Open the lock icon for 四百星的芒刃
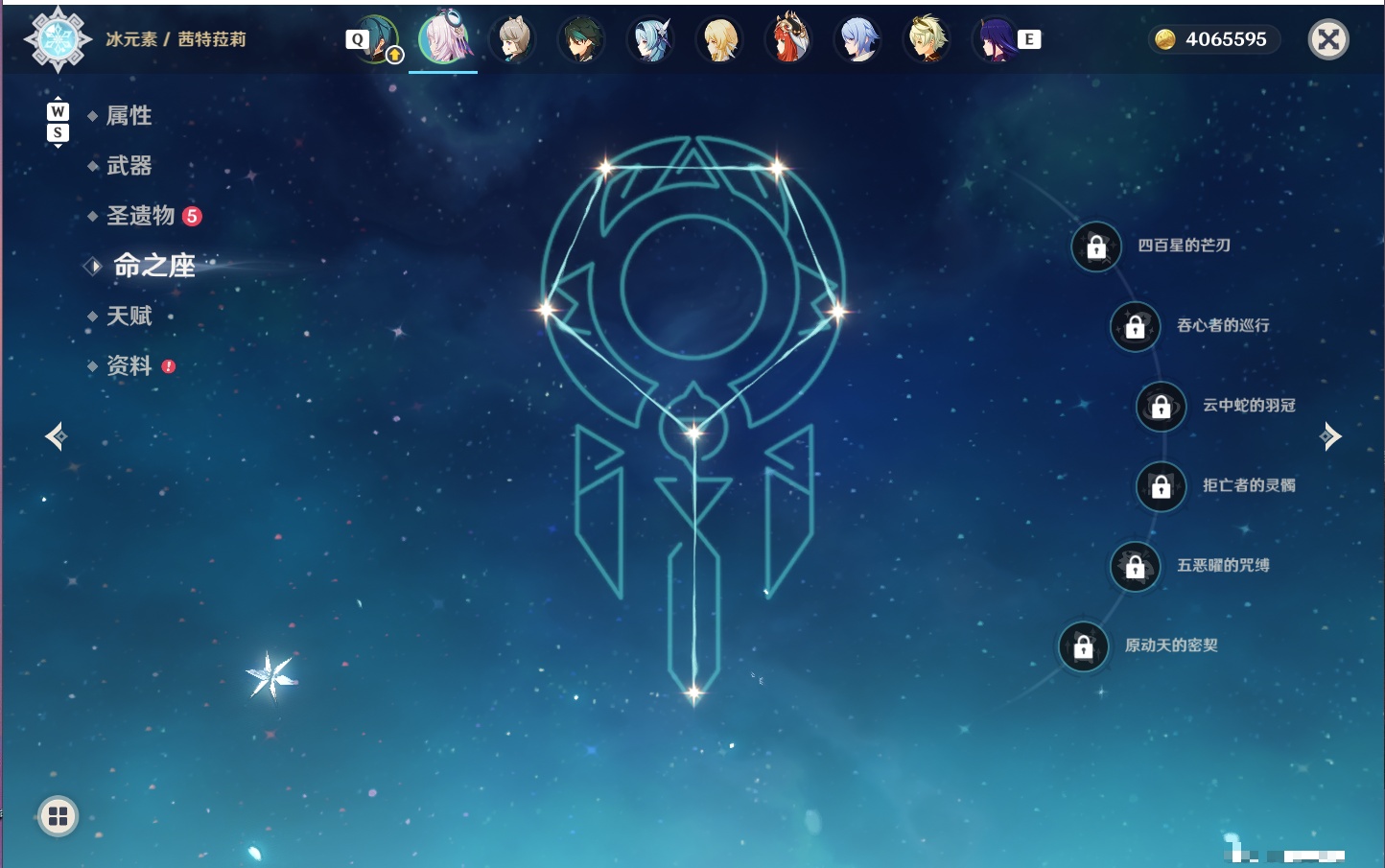This screenshot has width=1385, height=868. pos(1096,247)
